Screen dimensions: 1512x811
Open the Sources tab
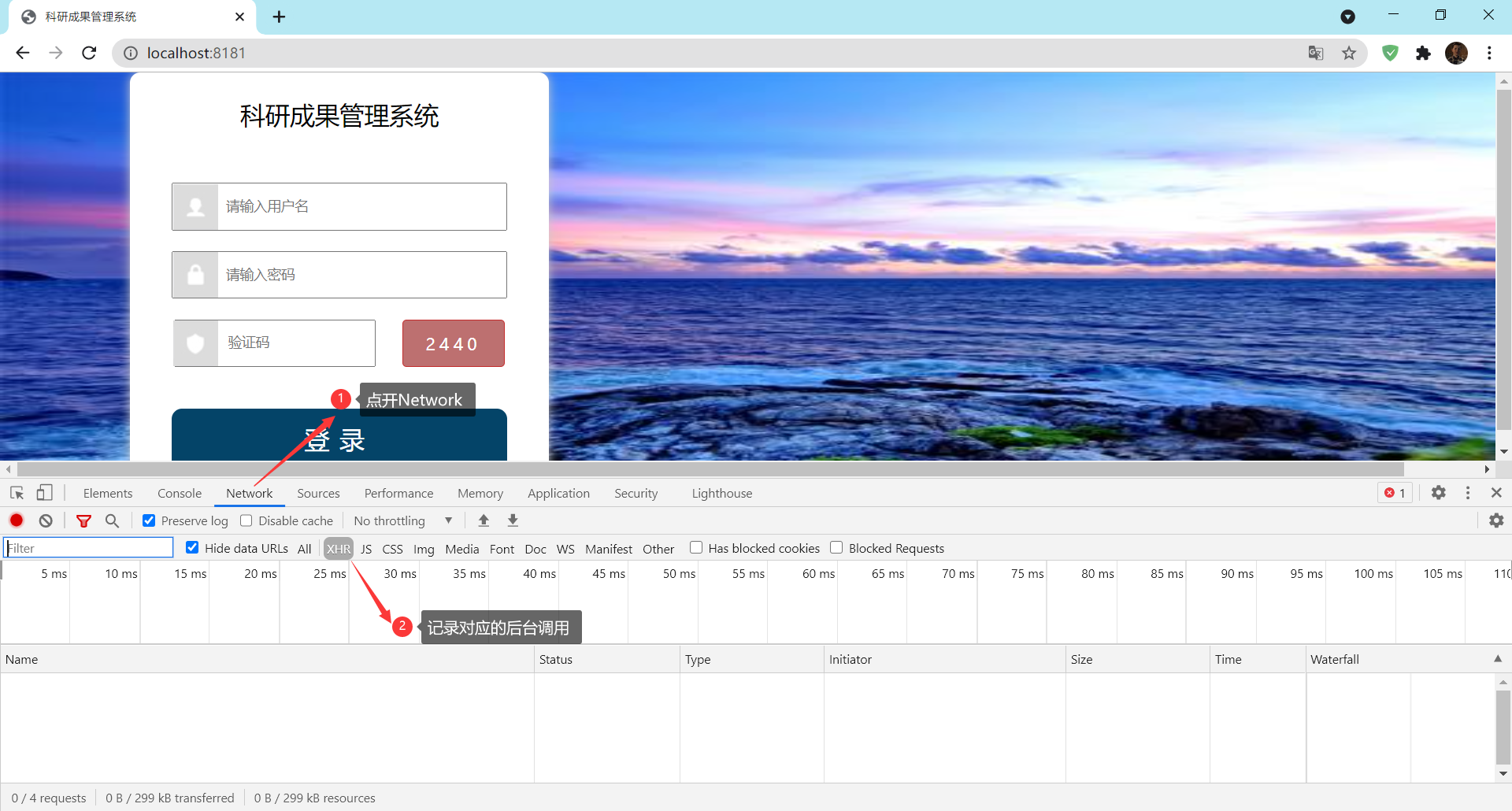tap(318, 493)
